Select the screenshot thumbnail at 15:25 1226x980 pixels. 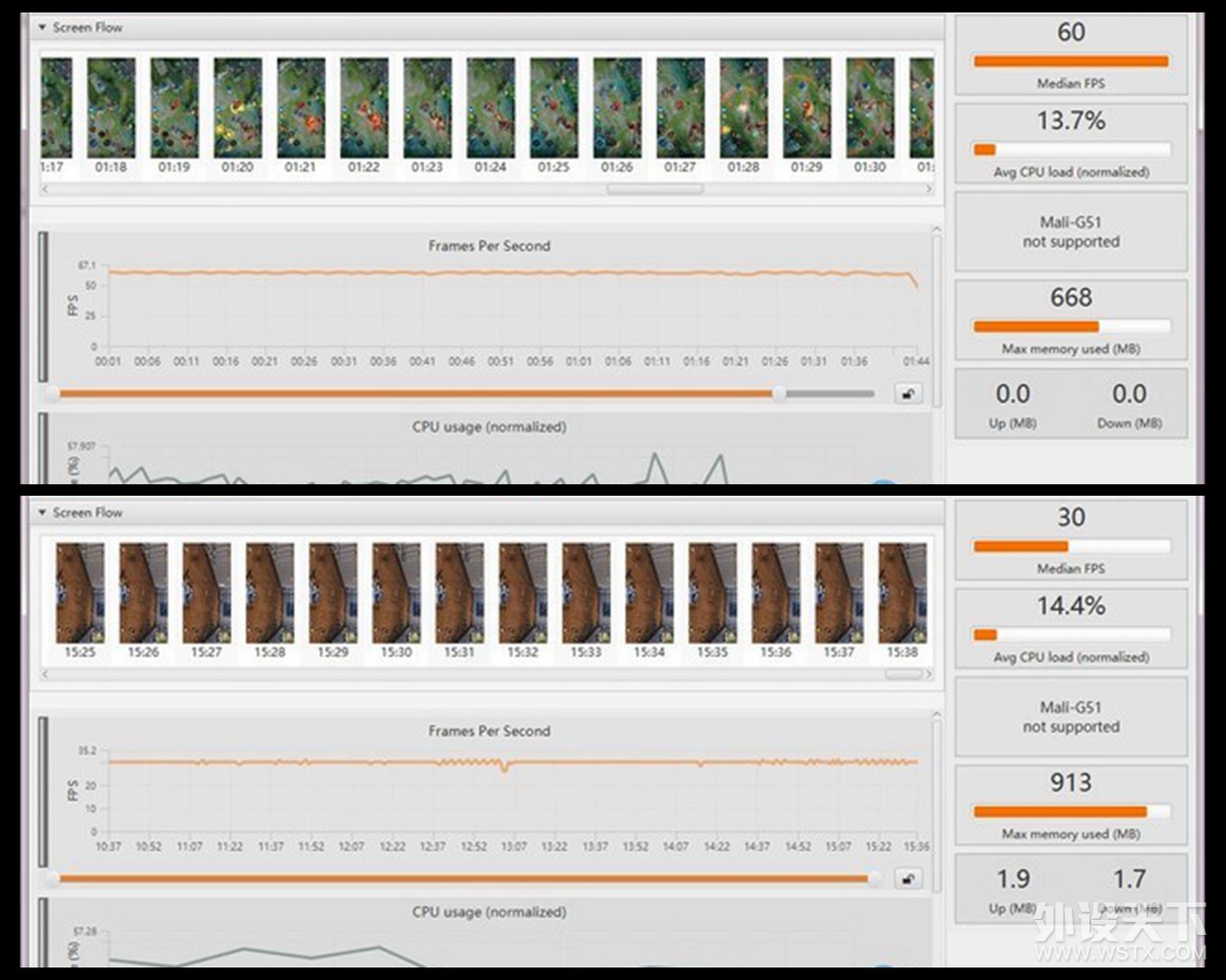point(81,593)
